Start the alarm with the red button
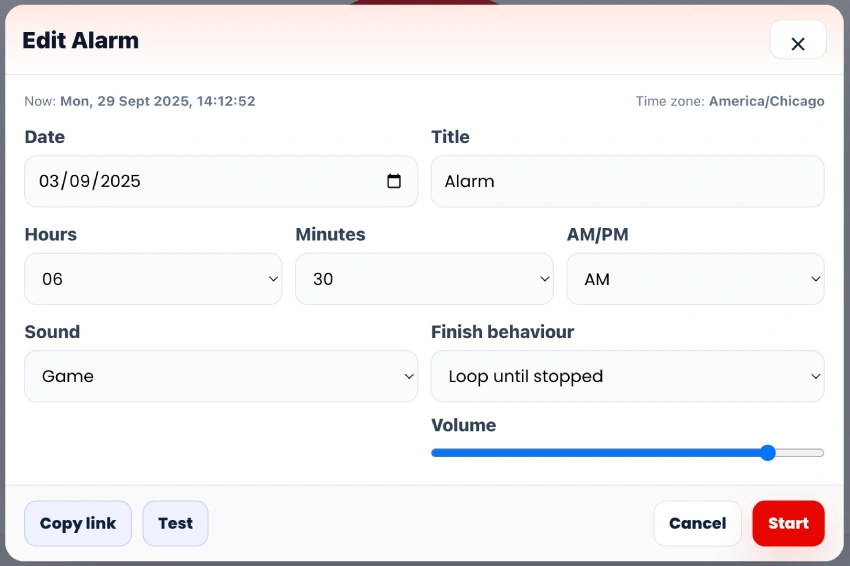 pos(788,523)
